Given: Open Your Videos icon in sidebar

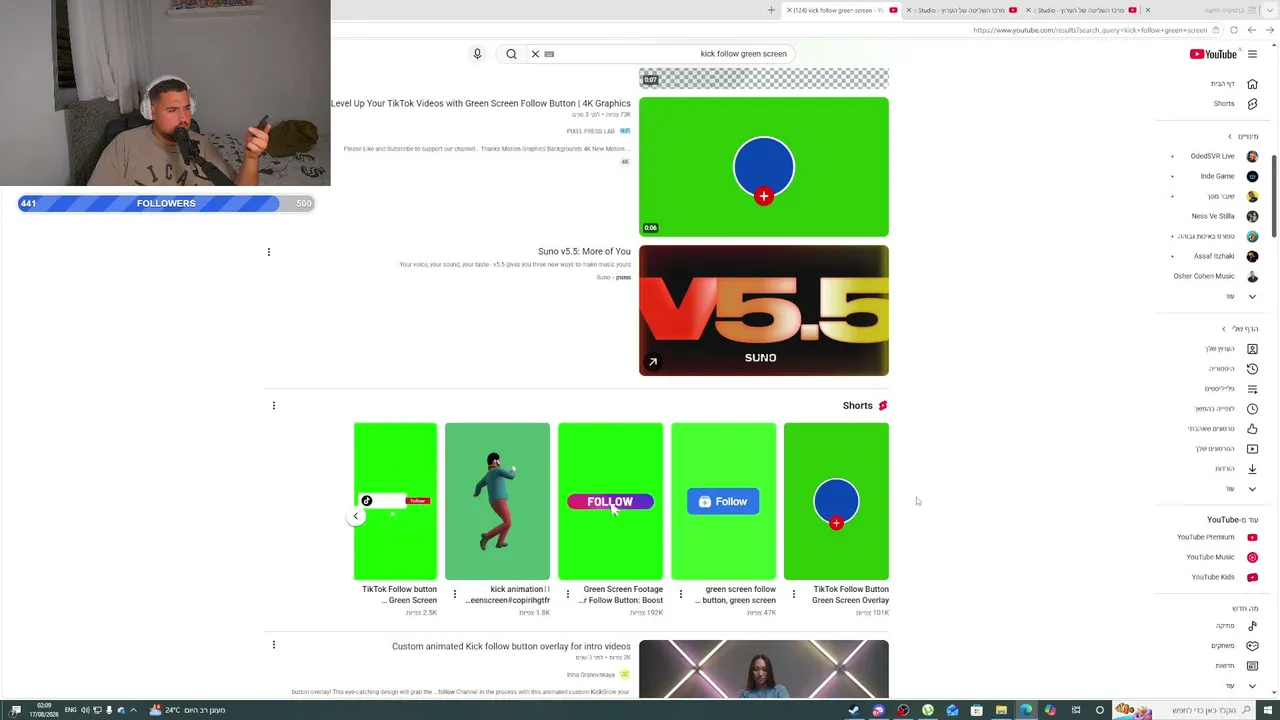Looking at the screenshot, I should [x=1252, y=449].
